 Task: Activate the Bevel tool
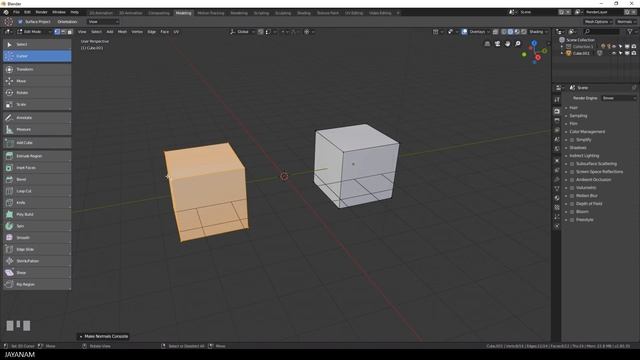tap(37, 179)
